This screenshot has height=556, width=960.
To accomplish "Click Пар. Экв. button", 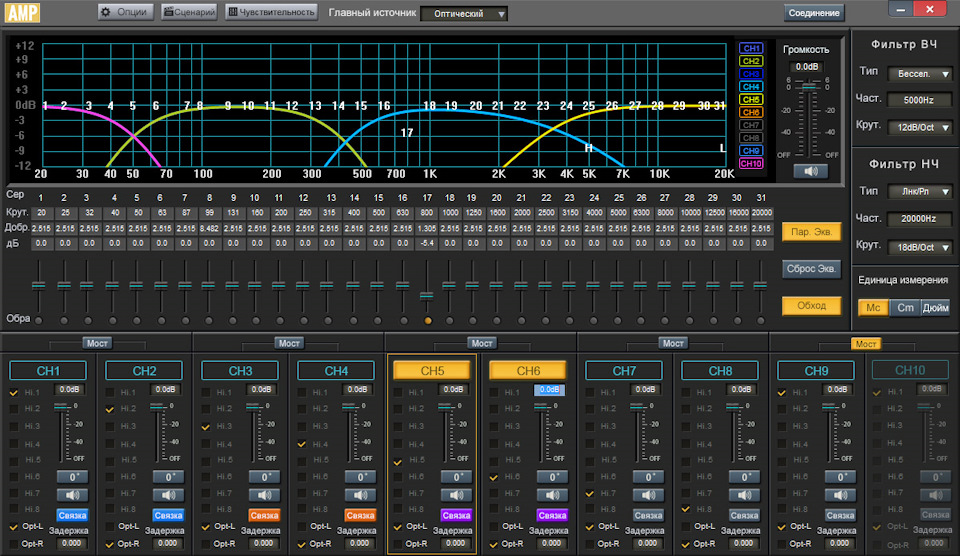I will 811,232.
